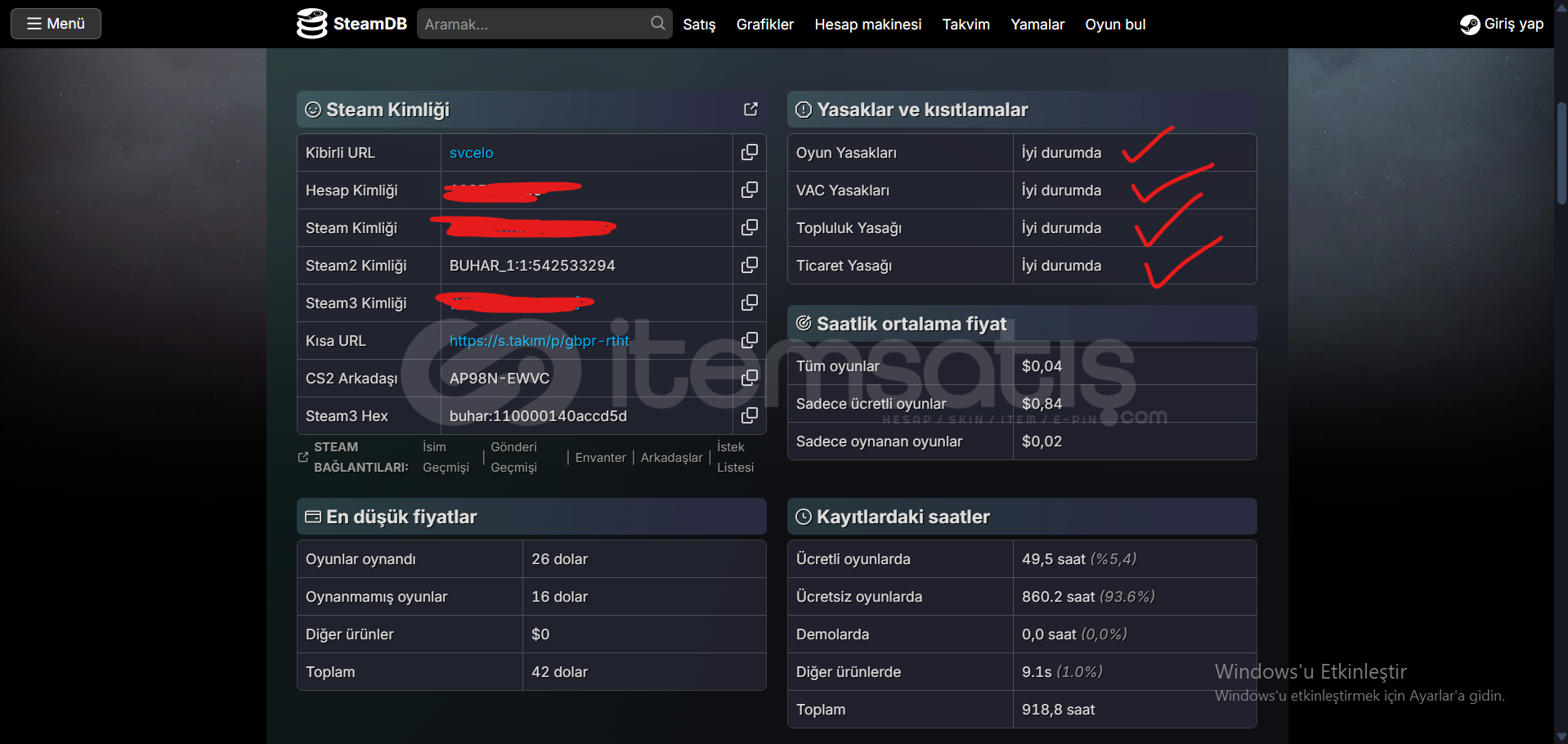Open the İstek Listesi link
Image resolution: width=1568 pixels, height=744 pixels.
735,457
